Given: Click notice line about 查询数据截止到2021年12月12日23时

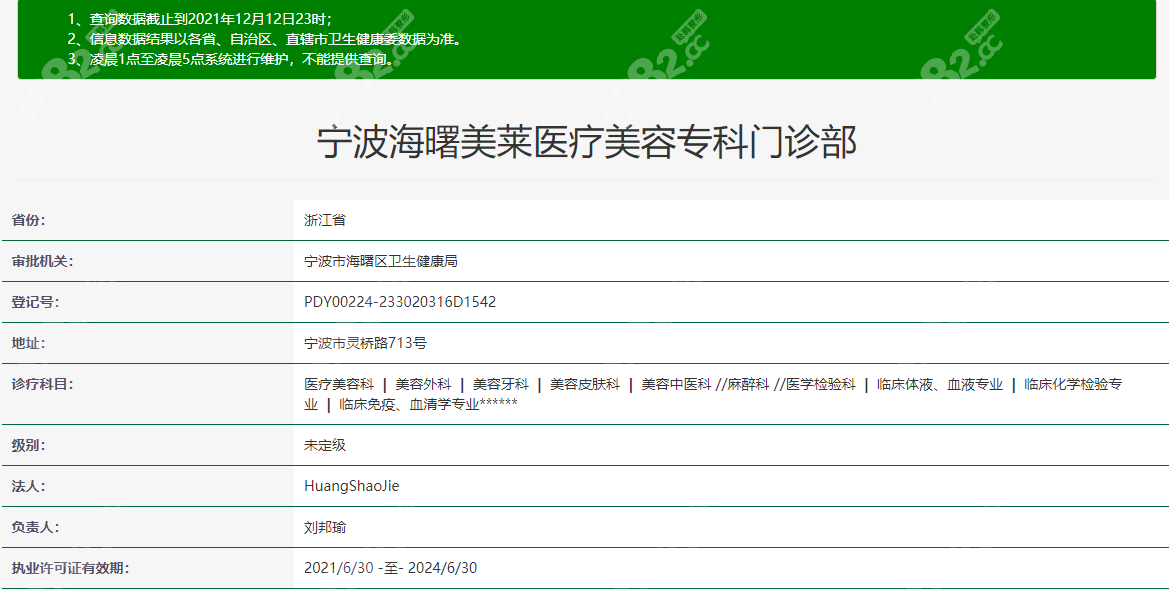Looking at the screenshot, I should click(200, 19).
